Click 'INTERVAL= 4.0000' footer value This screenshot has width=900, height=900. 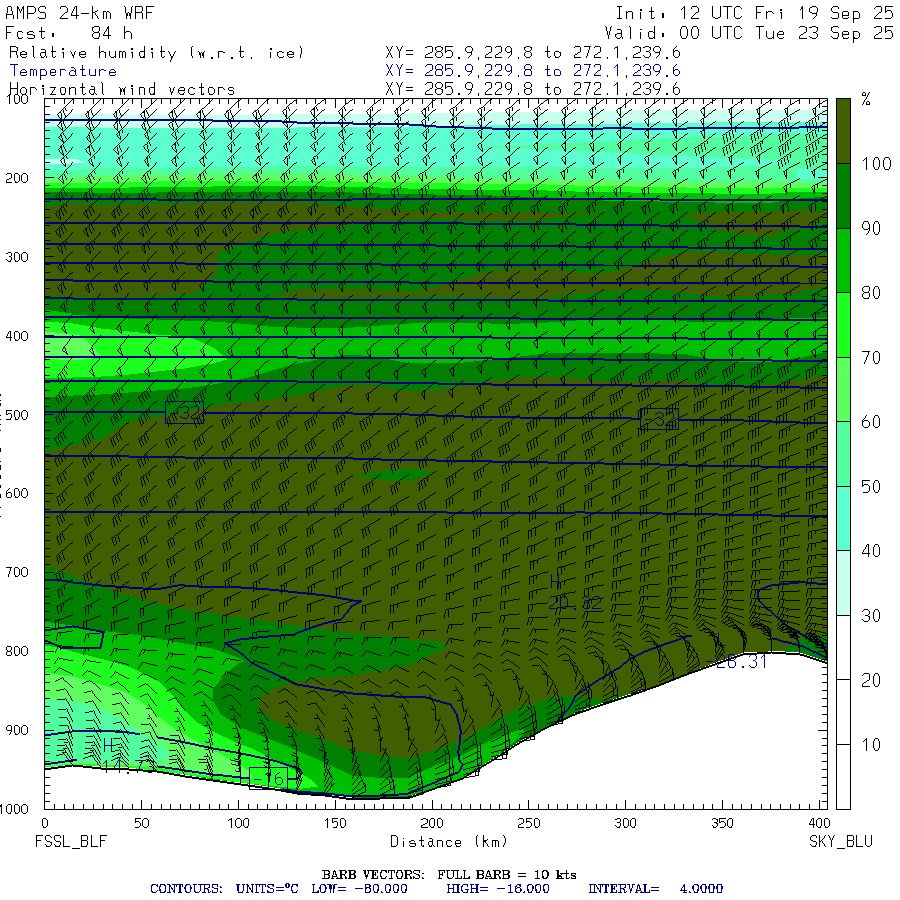coord(655,889)
